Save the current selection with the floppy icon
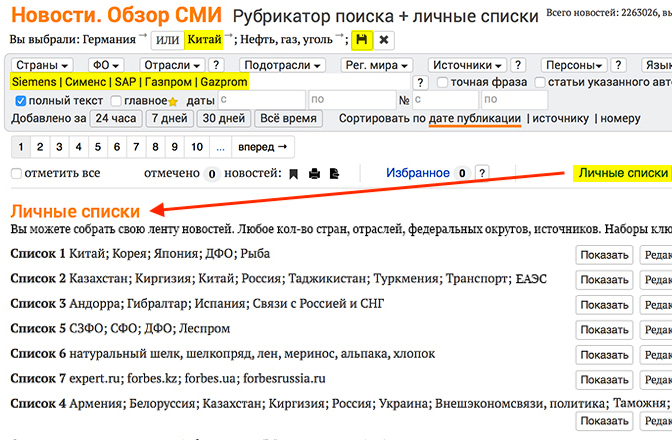 tap(362, 40)
